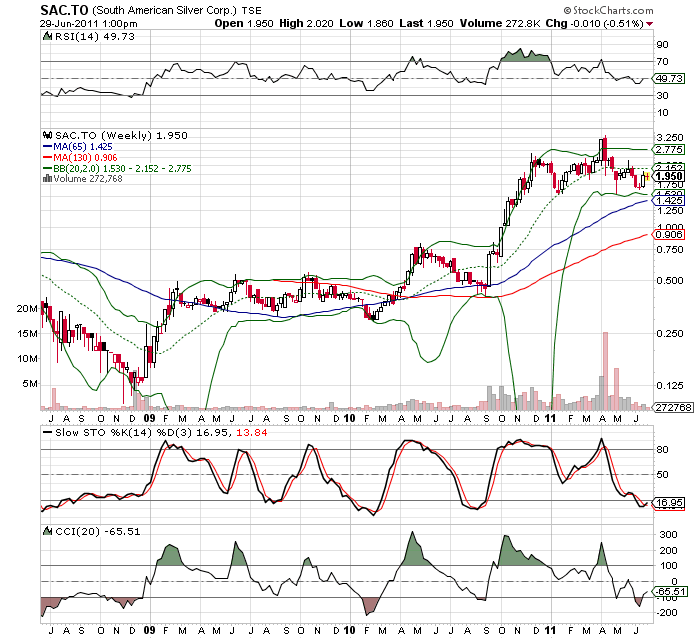Click the candlestick icon beside SAC.TO (Weekly)
This screenshot has height=639, width=700.
(x=47, y=135)
